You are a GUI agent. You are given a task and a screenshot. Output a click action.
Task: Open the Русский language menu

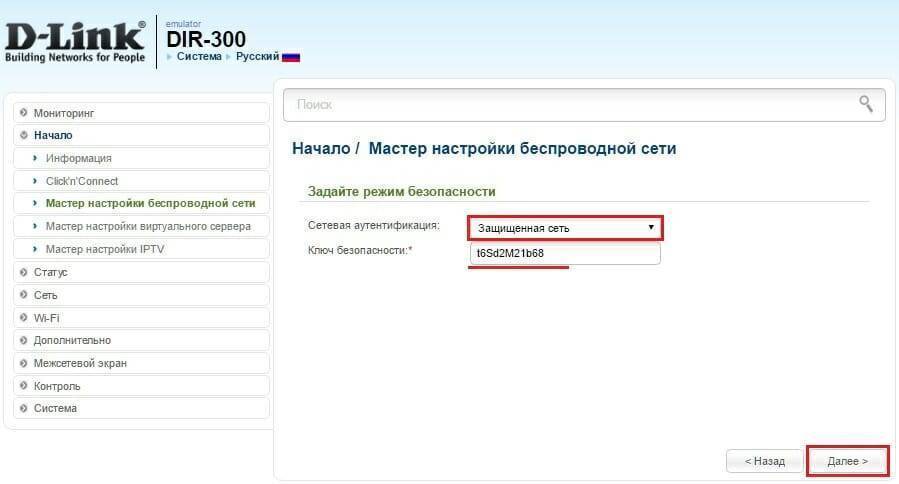click(x=257, y=57)
